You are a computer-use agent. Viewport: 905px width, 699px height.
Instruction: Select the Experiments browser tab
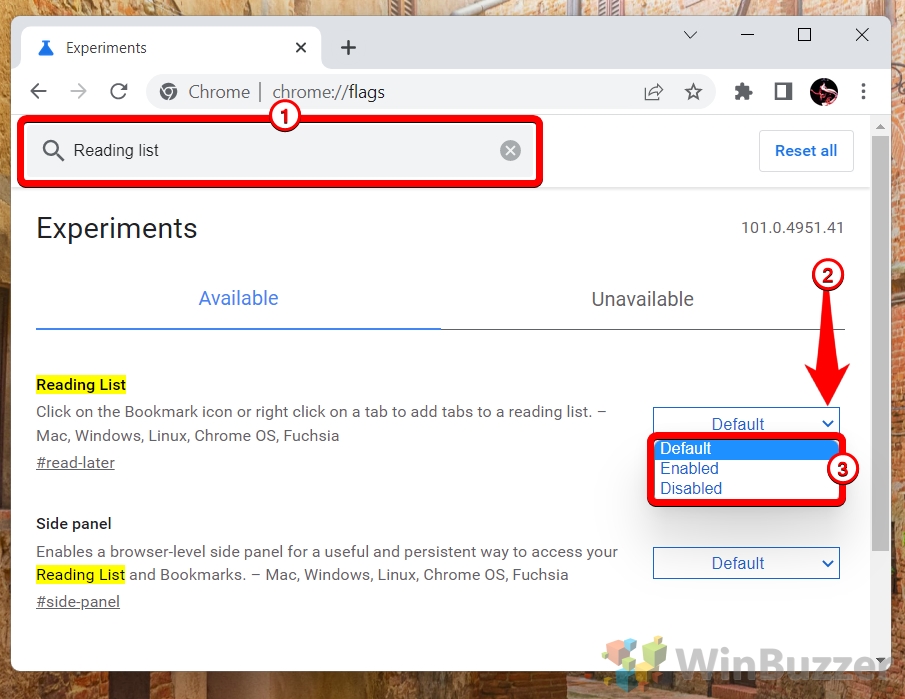(x=171, y=48)
